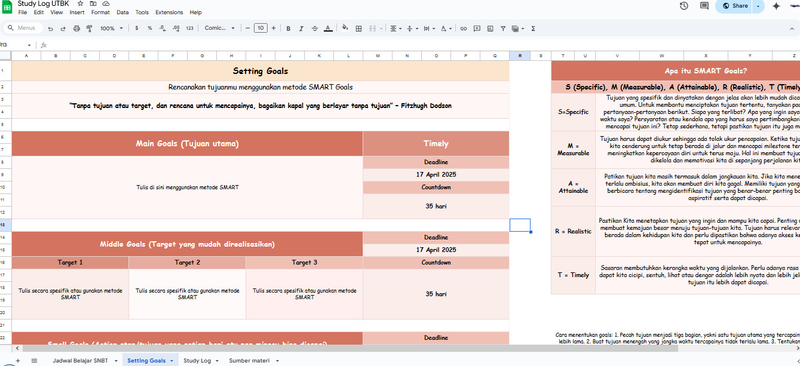Create a filter
The height and width of the screenshot is (366, 800).
pyautogui.click(x=503, y=29)
